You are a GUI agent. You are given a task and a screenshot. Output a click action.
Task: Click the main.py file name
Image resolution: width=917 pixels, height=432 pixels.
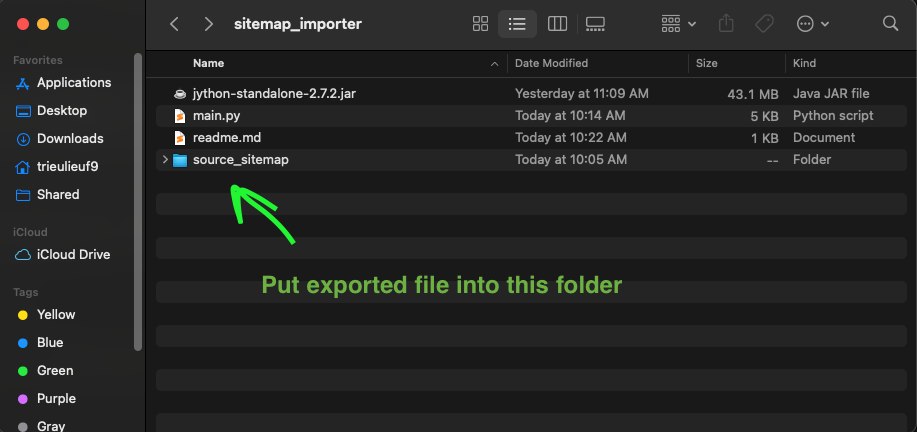pyautogui.click(x=216, y=116)
